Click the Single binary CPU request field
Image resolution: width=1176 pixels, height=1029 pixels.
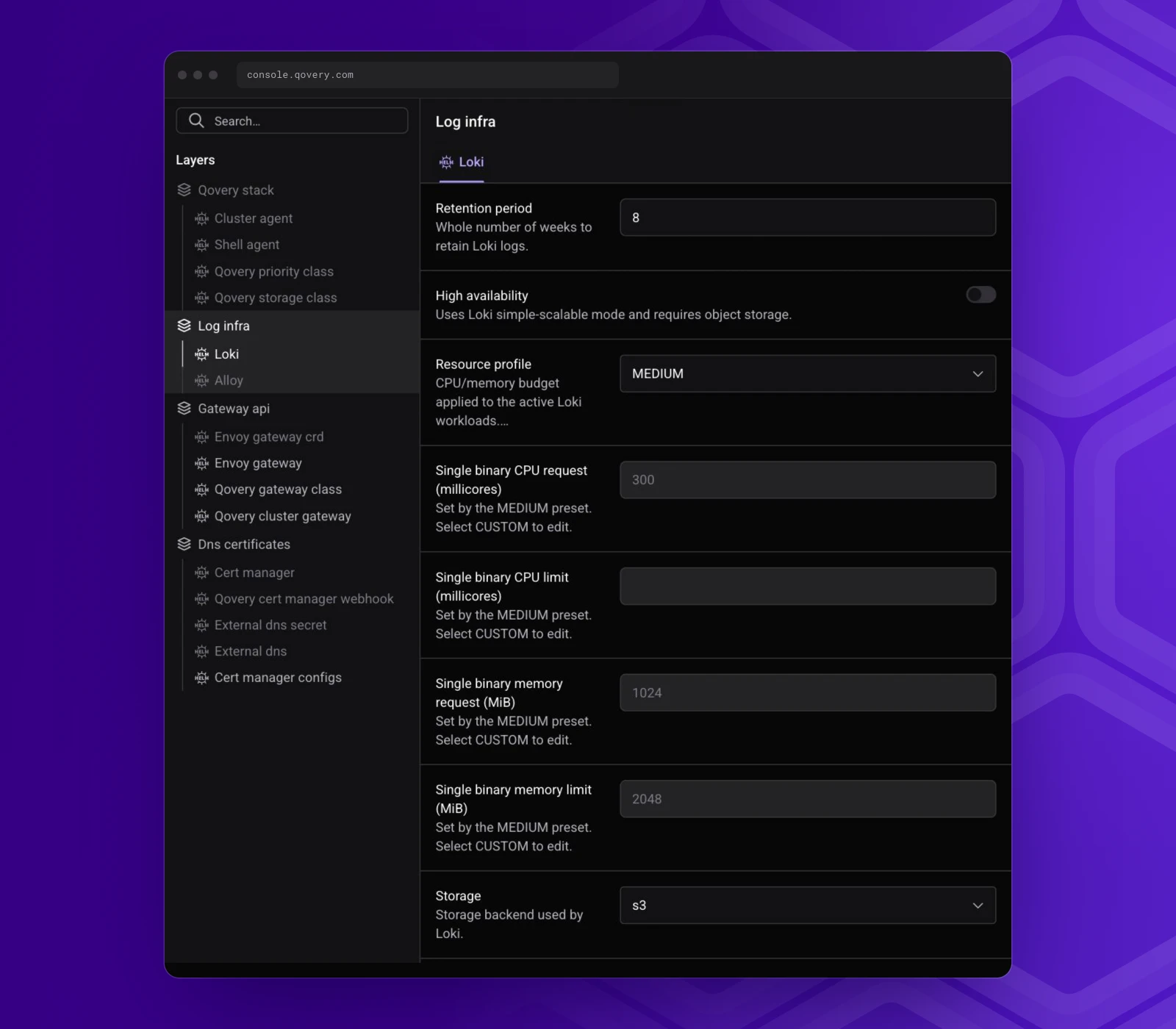pyautogui.click(x=808, y=480)
